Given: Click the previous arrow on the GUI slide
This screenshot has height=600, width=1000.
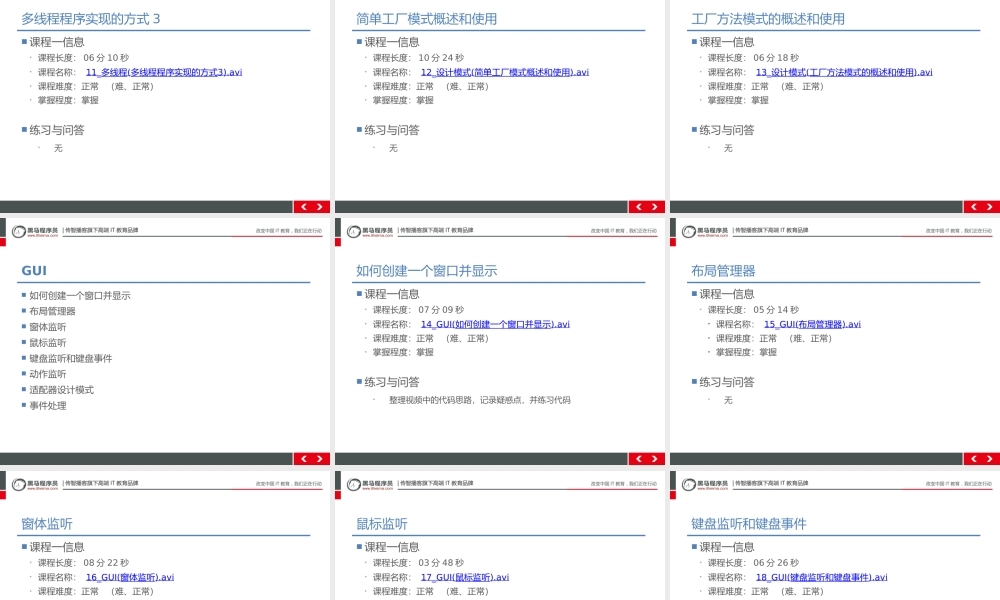Looking at the screenshot, I should click(303, 459).
